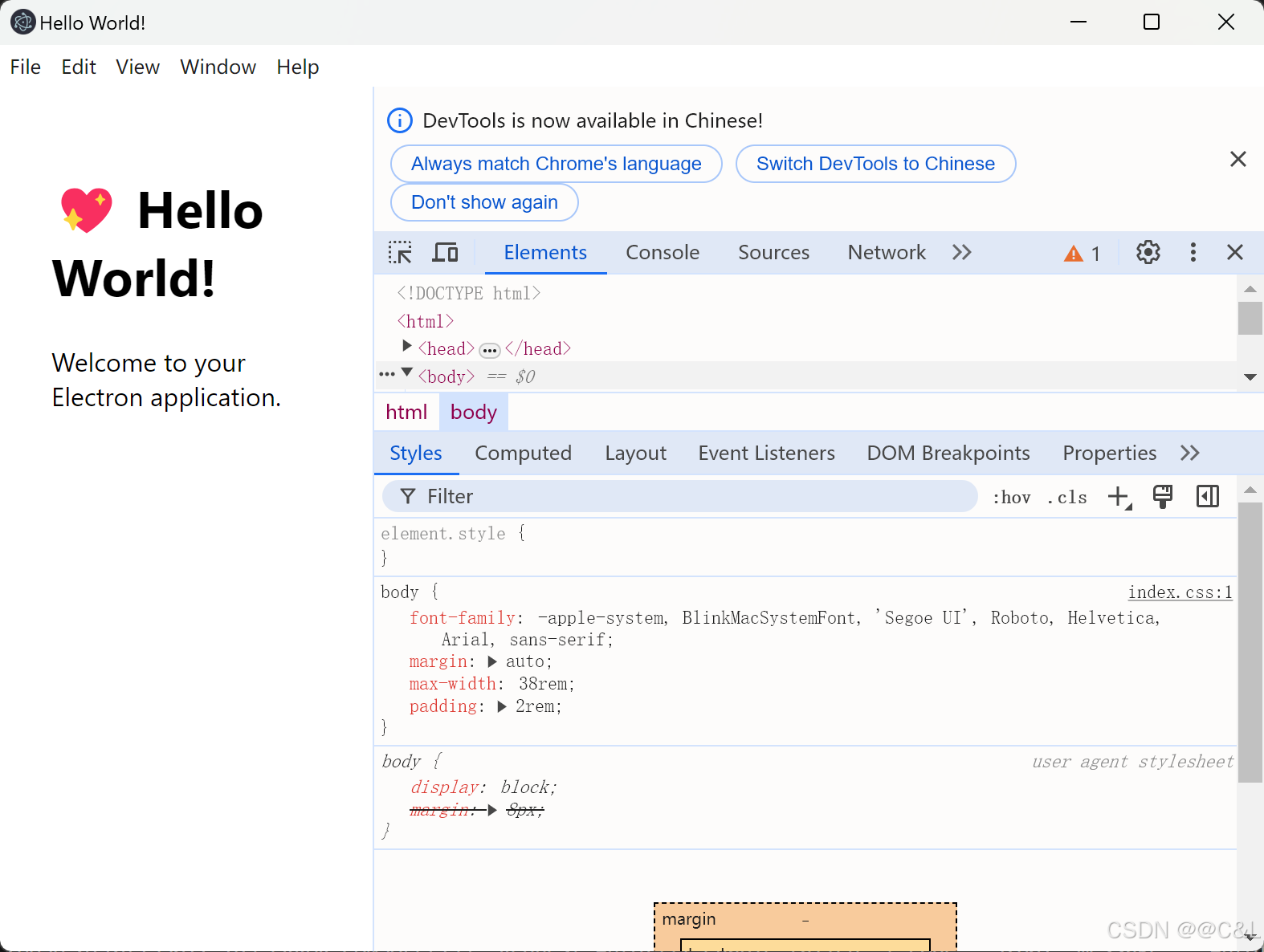Toggle the device toolbar icon
The image size is (1264, 952).
pos(445,253)
